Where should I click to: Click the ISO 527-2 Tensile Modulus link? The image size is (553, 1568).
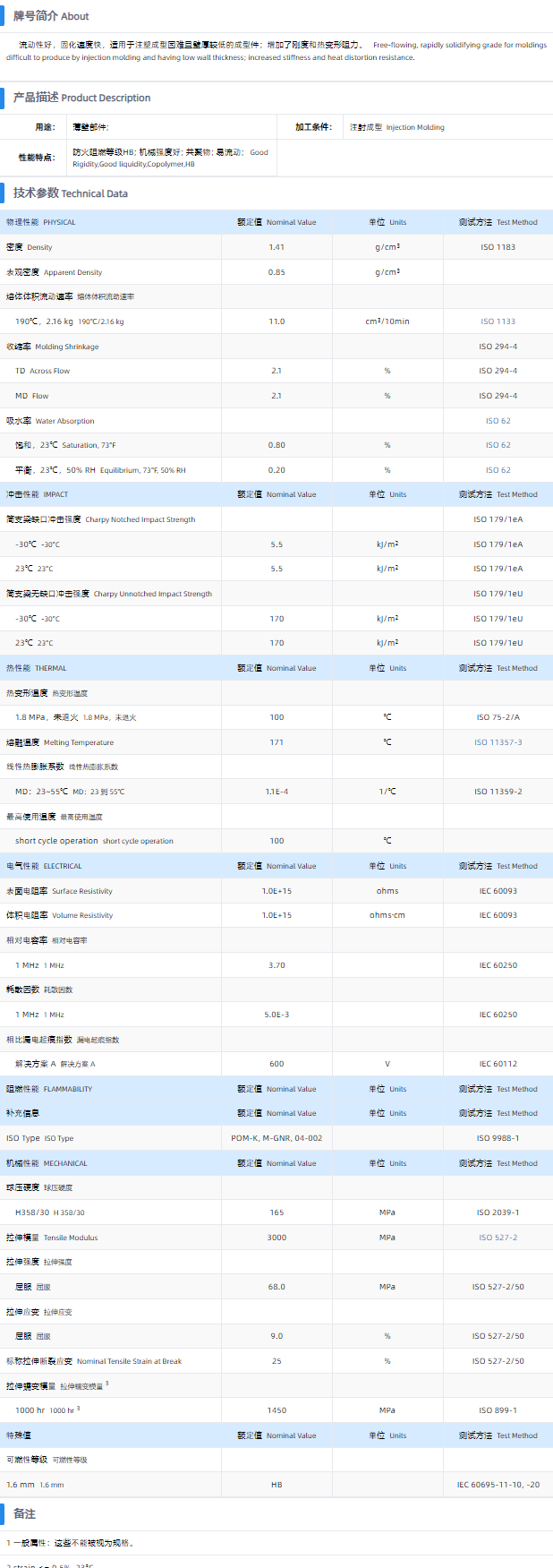tap(498, 1238)
